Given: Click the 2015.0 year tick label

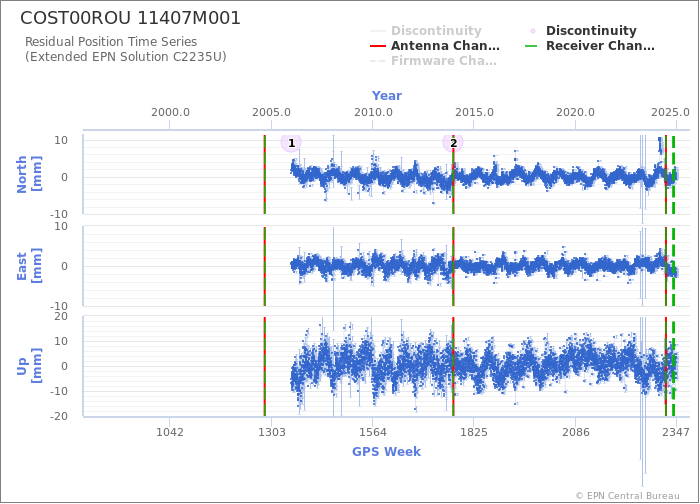Looking at the screenshot, I should click(474, 112).
